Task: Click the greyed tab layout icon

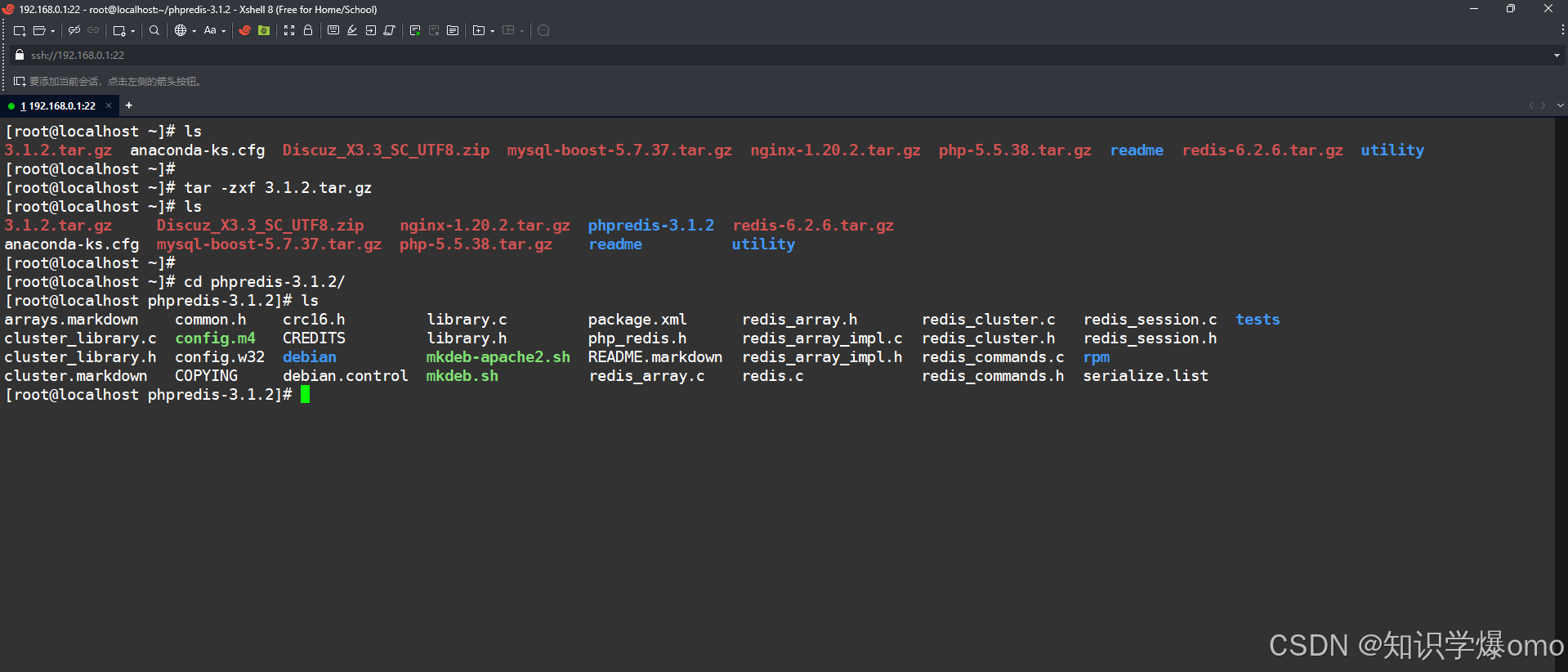Action: click(508, 30)
